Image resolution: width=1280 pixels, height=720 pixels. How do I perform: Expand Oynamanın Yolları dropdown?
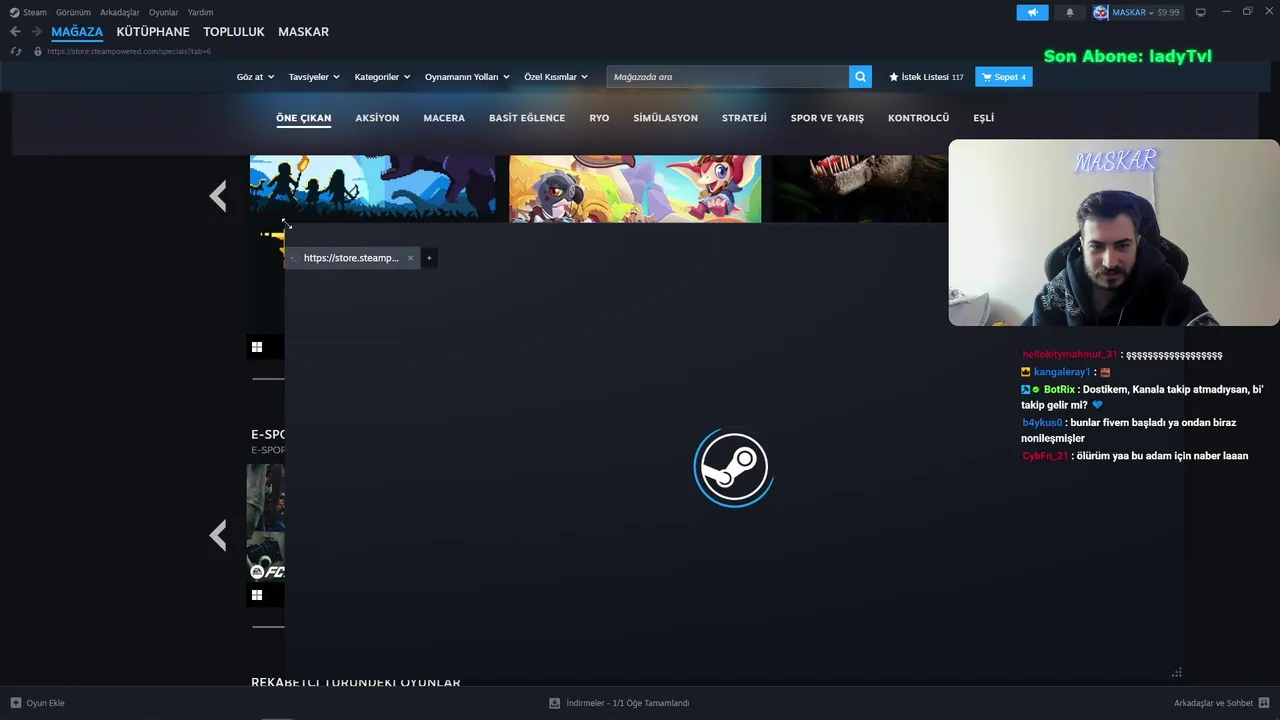467,77
